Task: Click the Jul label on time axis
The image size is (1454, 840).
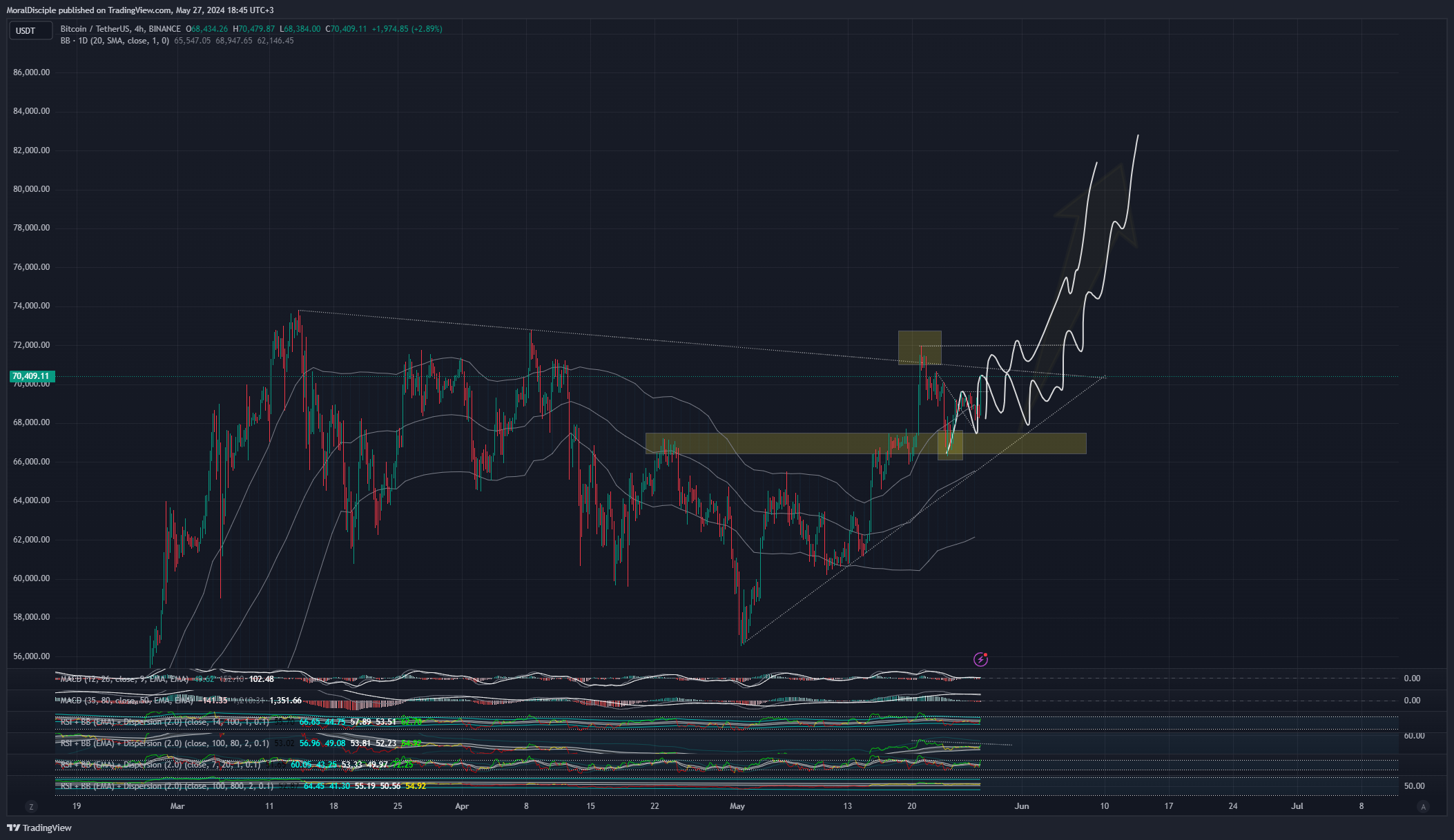Action: pyautogui.click(x=1297, y=806)
